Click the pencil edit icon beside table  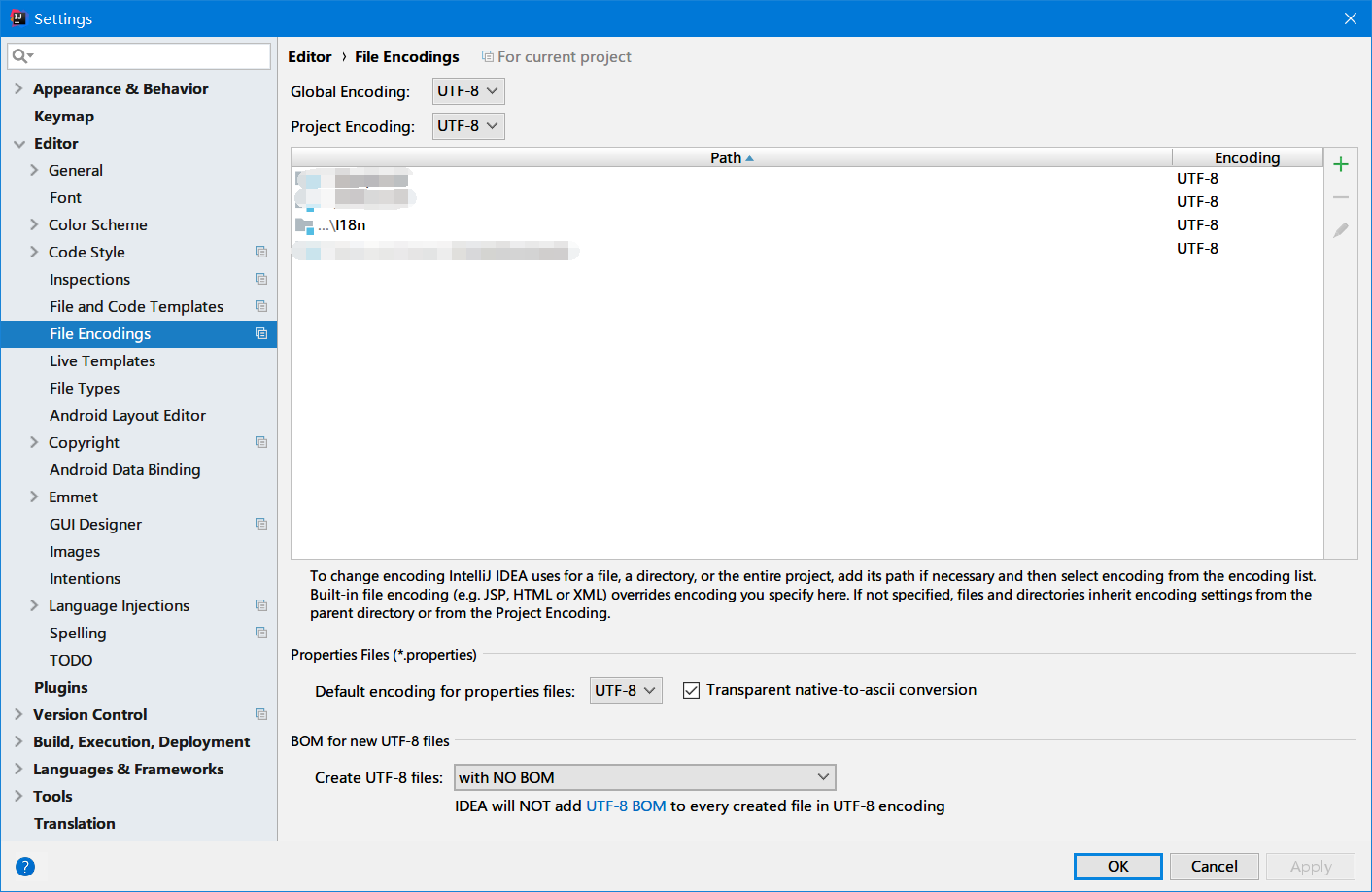[x=1341, y=230]
